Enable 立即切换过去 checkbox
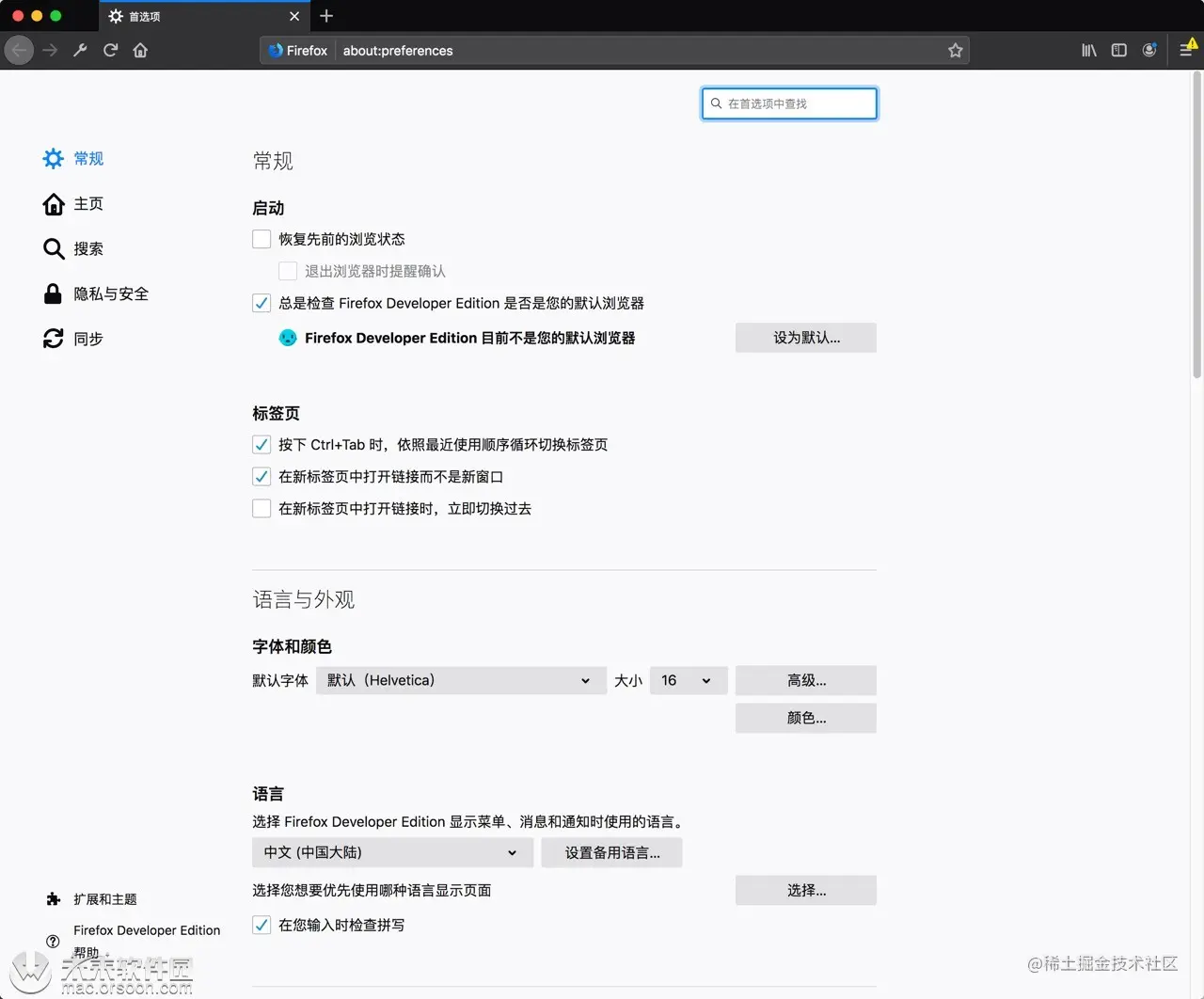This screenshot has width=1204, height=999. (x=261, y=508)
